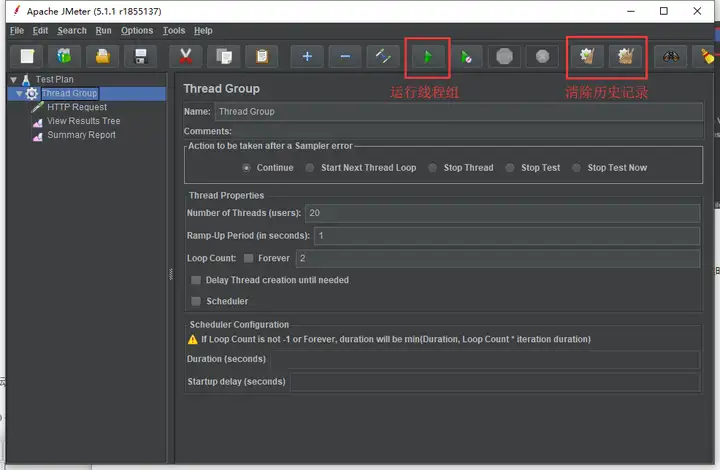Select the Continue radio option
Image resolution: width=720 pixels, height=470 pixels.
click(247, 168)
